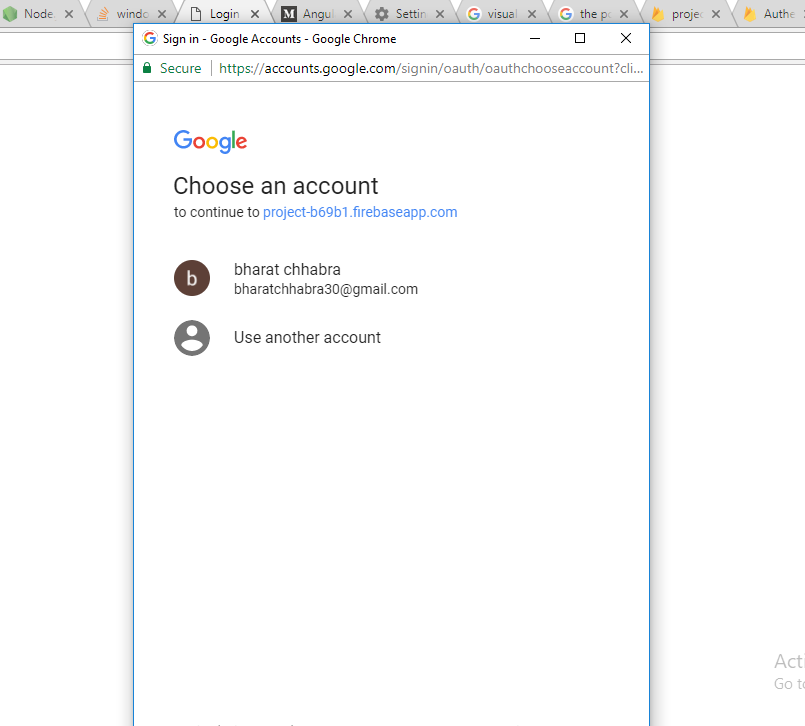Click the grey person avatar icon
The height and width of the screenshot is (726, 805).
[x=192, y=338]
